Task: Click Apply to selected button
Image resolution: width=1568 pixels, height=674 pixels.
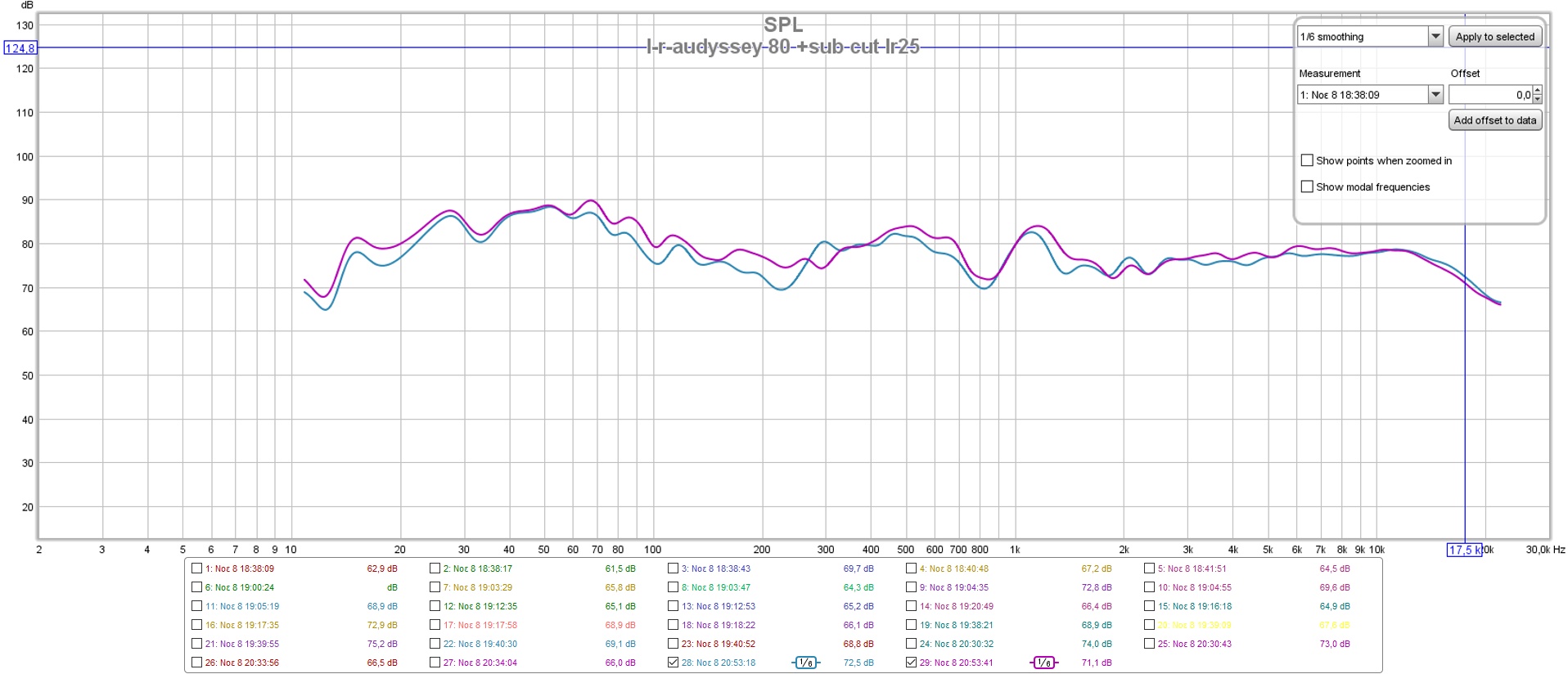Action: [x=1494, y=37]
